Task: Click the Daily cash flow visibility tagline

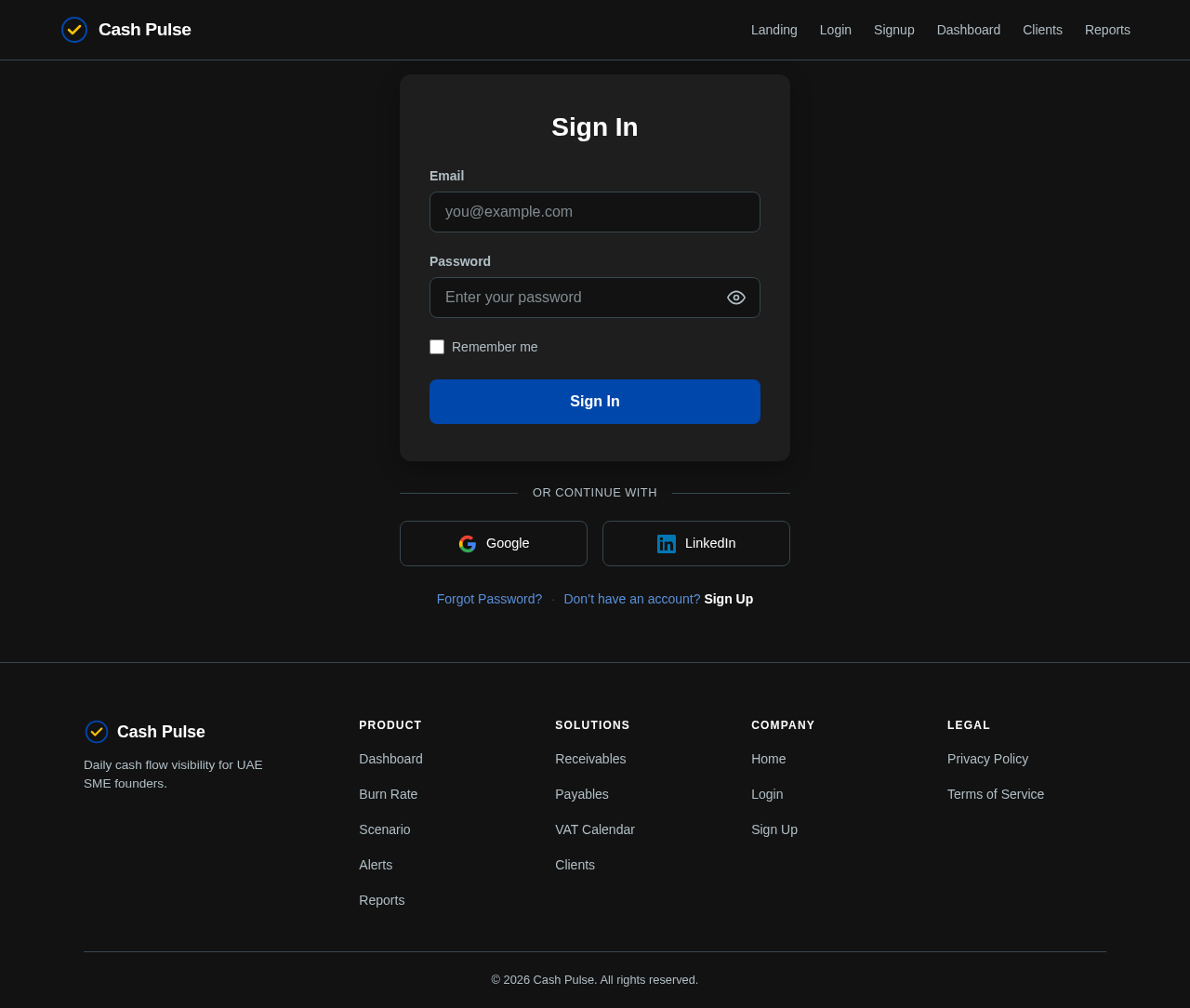Action: coord(174,775)
